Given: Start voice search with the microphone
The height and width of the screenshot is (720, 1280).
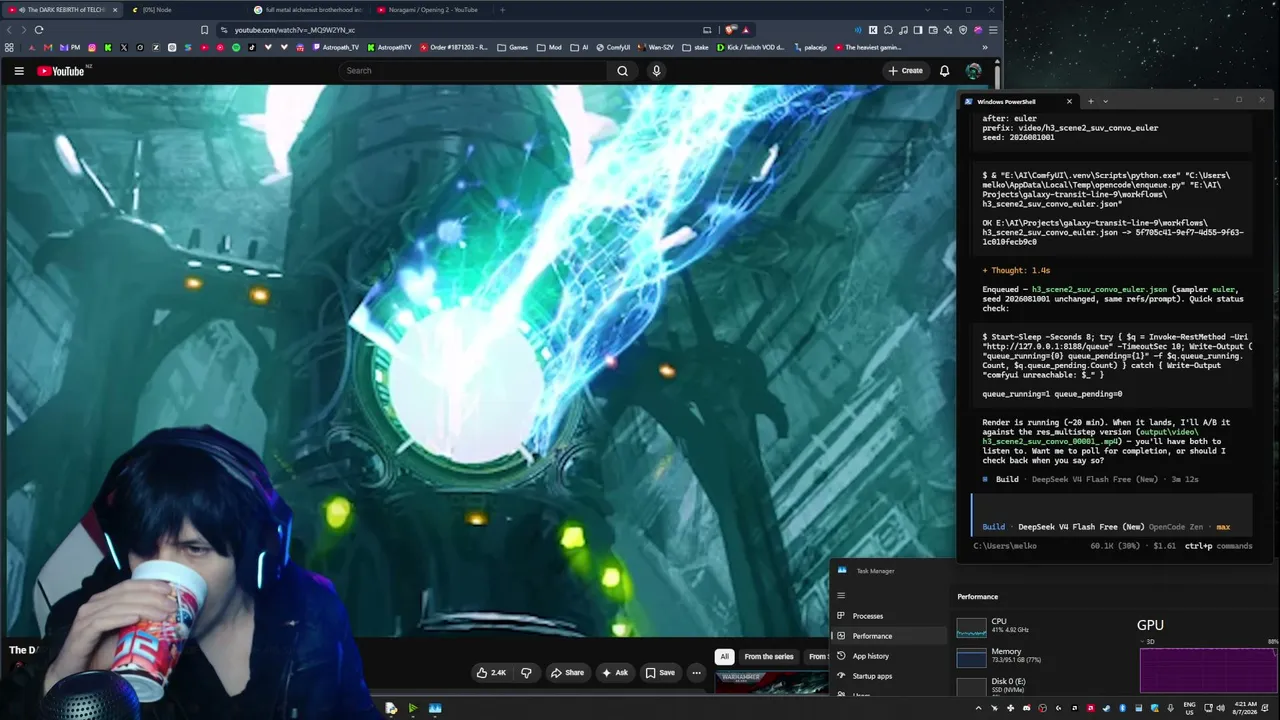Looking at the screenshot, I should coord(656,71).
